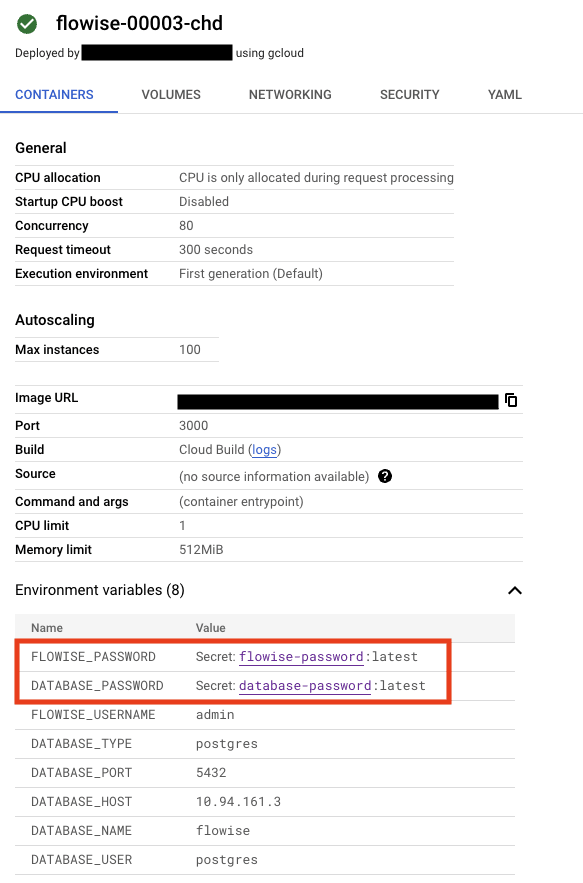Select the Max instances value 100
583x883 pixels.
point(190,350)
